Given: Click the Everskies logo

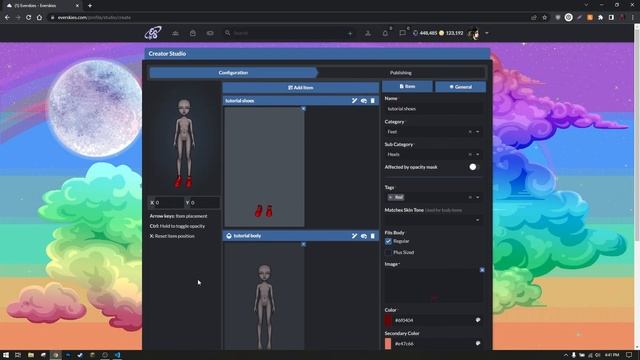Looking at the screenshot, I should coord(153,33).
